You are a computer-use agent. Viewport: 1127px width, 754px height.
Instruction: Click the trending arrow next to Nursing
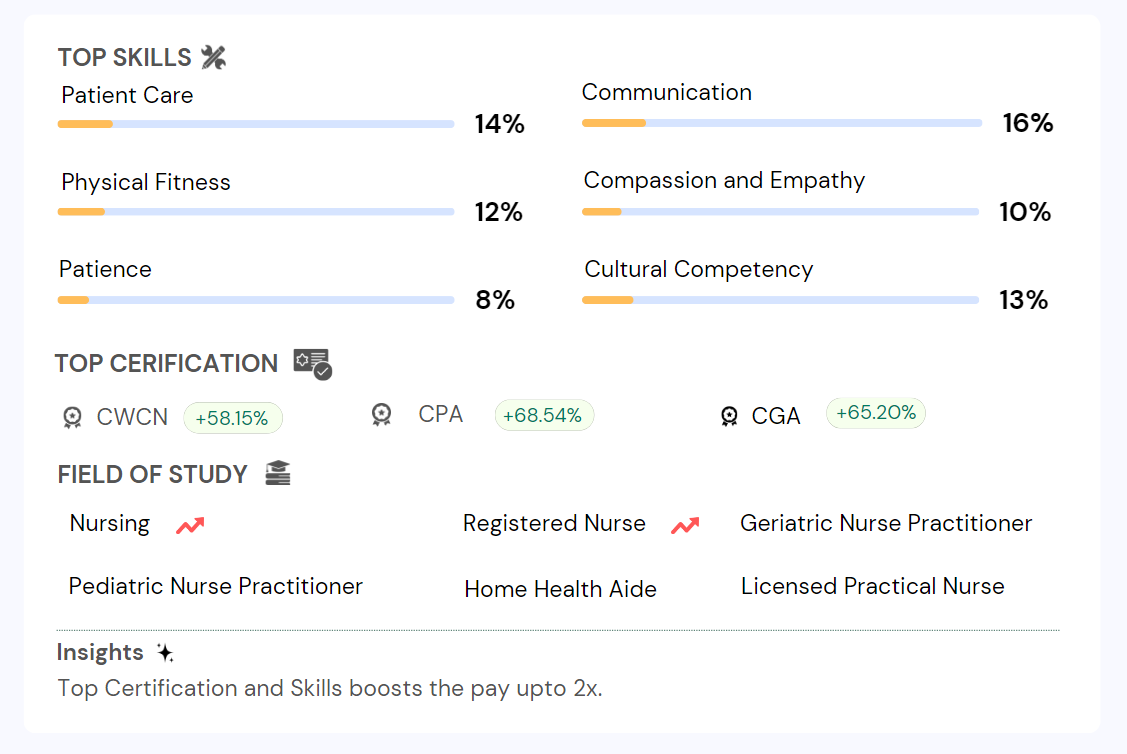coord(190,524)
